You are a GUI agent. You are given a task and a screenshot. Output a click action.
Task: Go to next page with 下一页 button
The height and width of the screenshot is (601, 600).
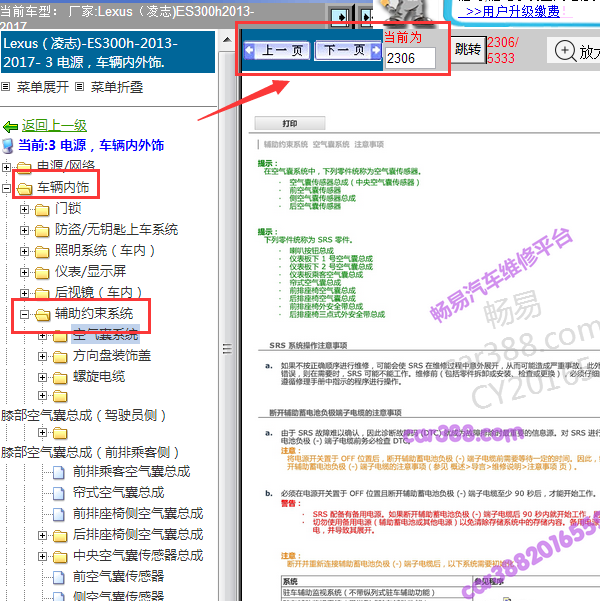pos(348,50)
